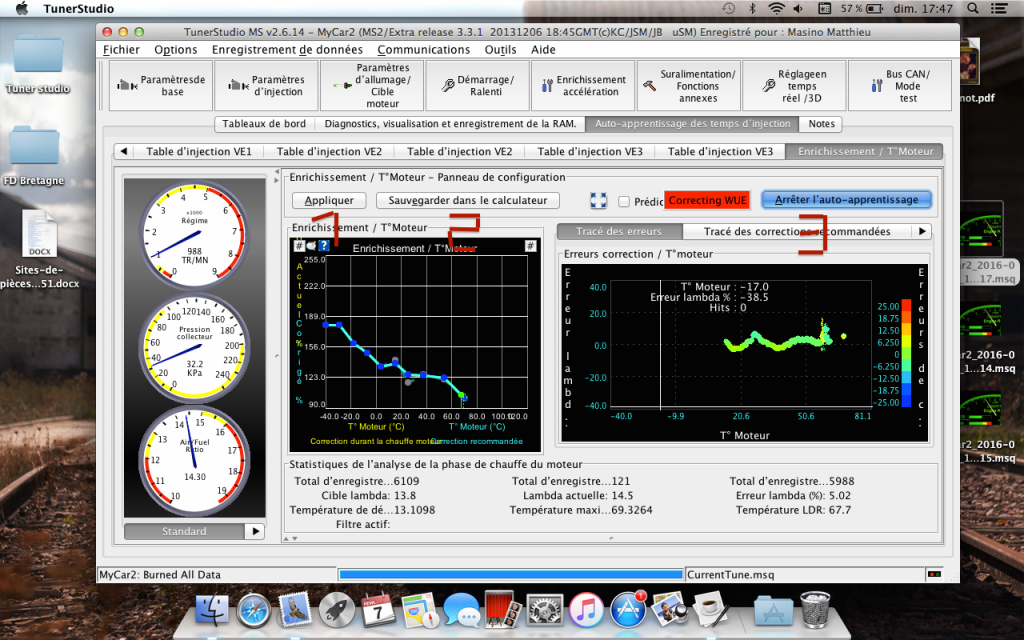This screenshot has height=640, width=1024.
Task: Open Launchpad rocket icon in Dock
Action: tap(336, 611)
